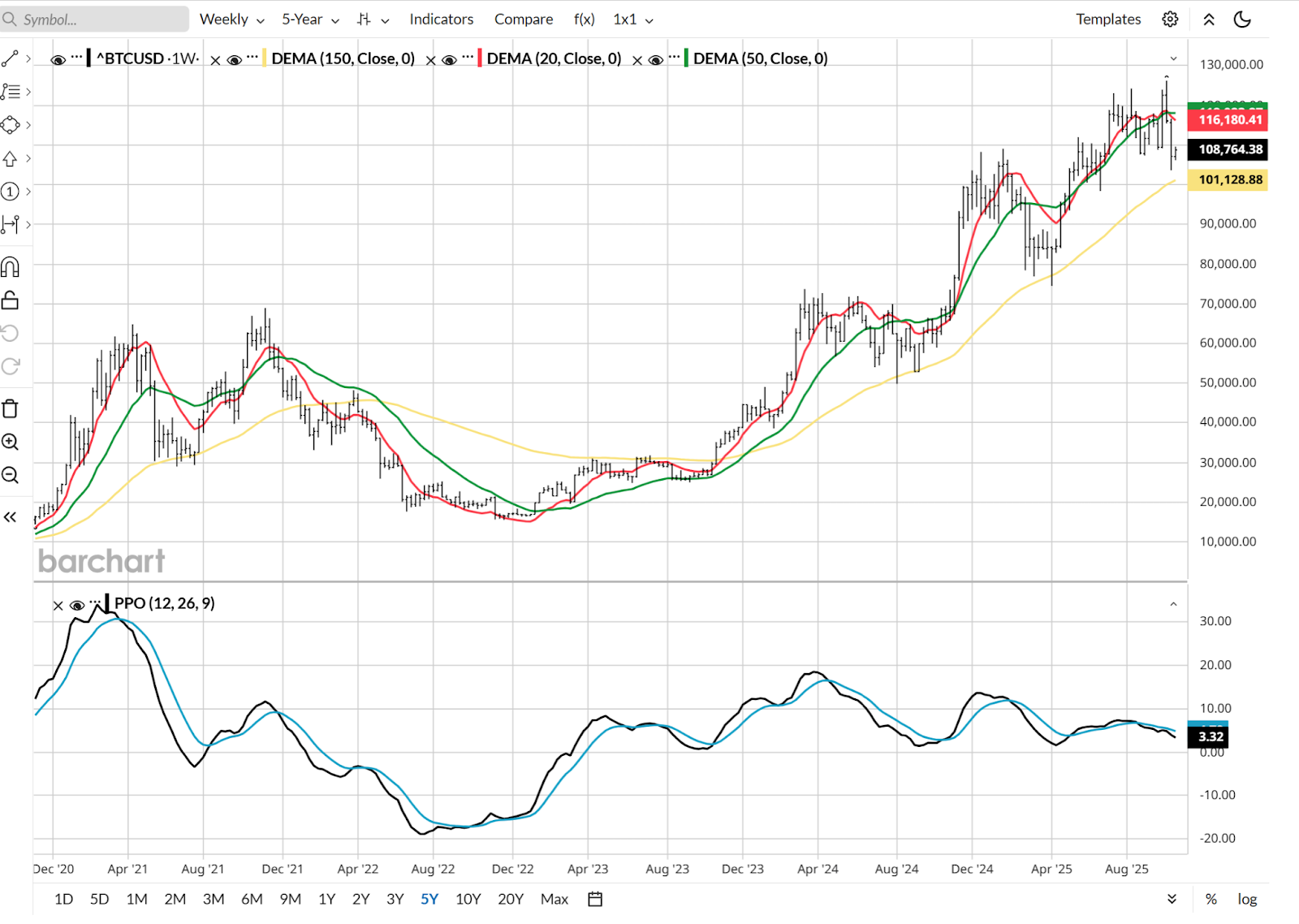Click the zoom out magnifier icon
Image resolution: width=1299 pixels, height=924 pixels.
[x=11, y=475]
